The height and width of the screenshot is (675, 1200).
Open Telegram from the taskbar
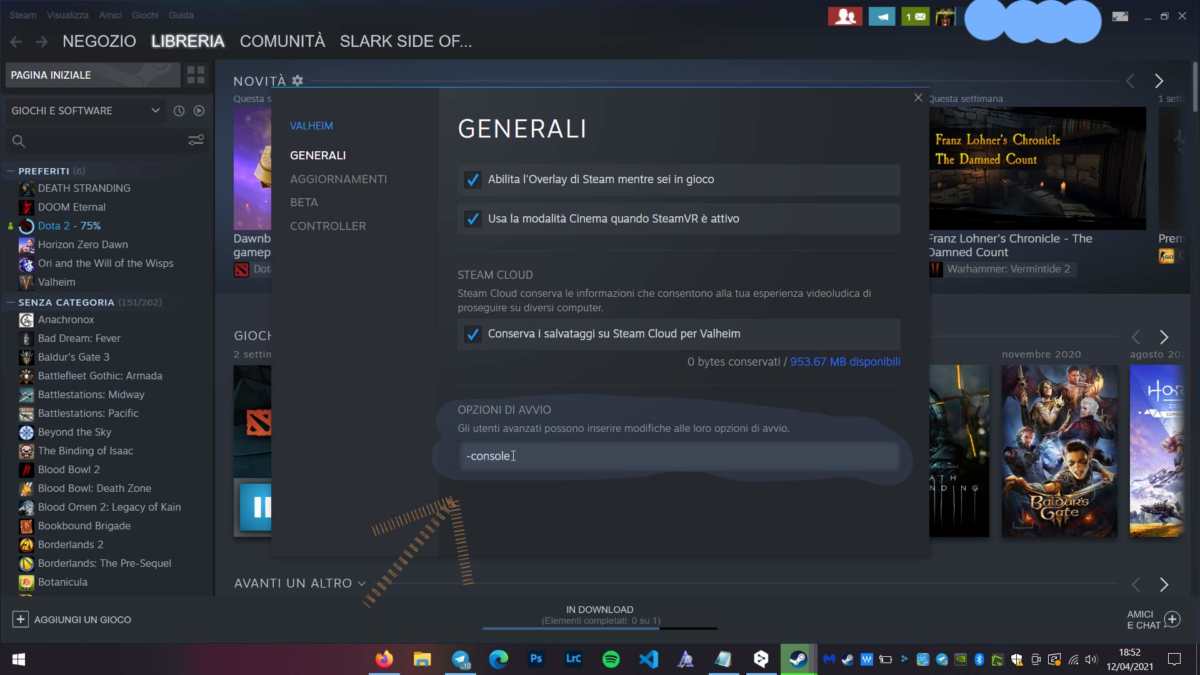click(x=461, y=659)
